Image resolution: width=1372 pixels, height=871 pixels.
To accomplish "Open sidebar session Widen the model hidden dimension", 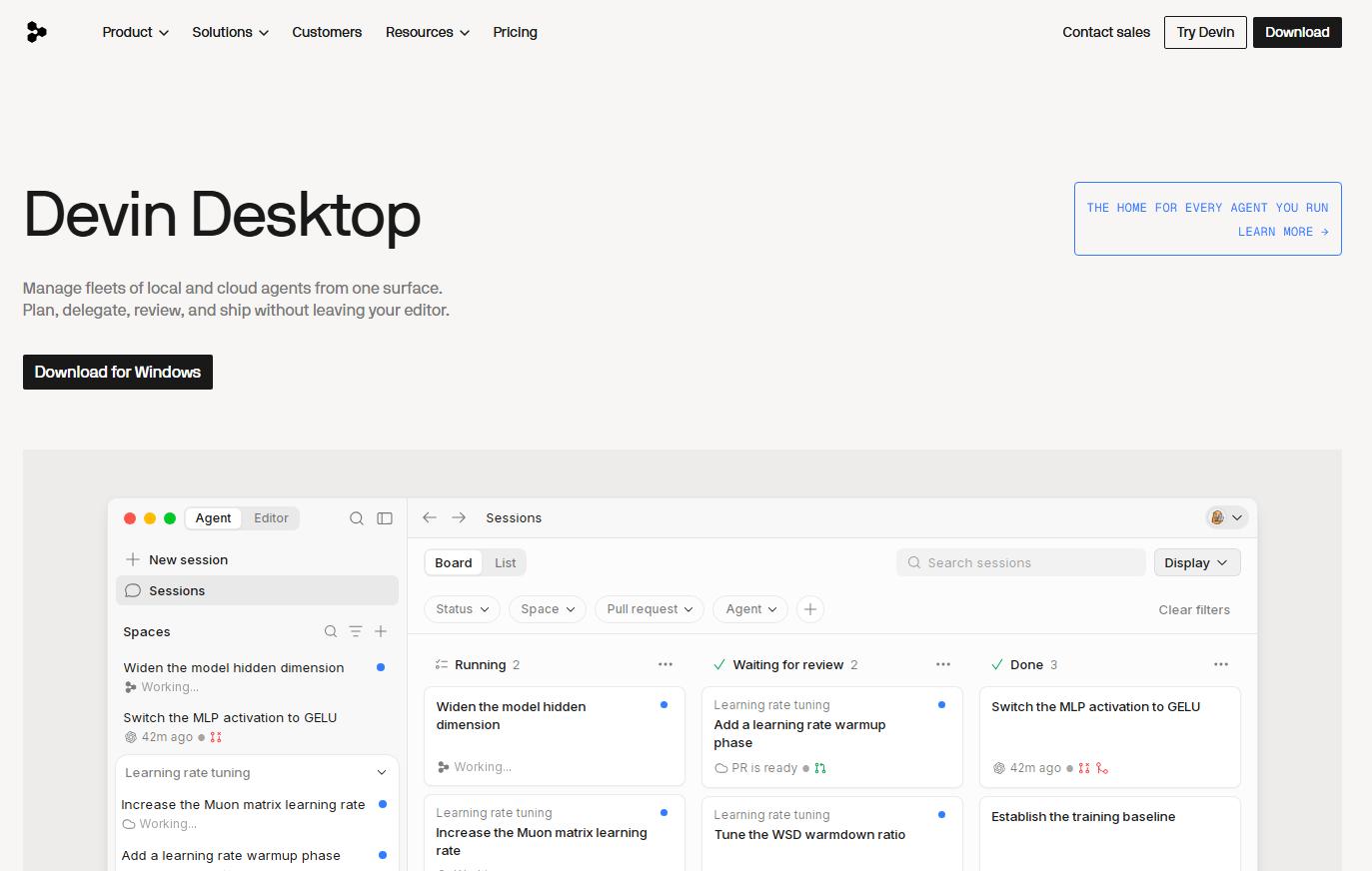I will click(x=257, y=676).
